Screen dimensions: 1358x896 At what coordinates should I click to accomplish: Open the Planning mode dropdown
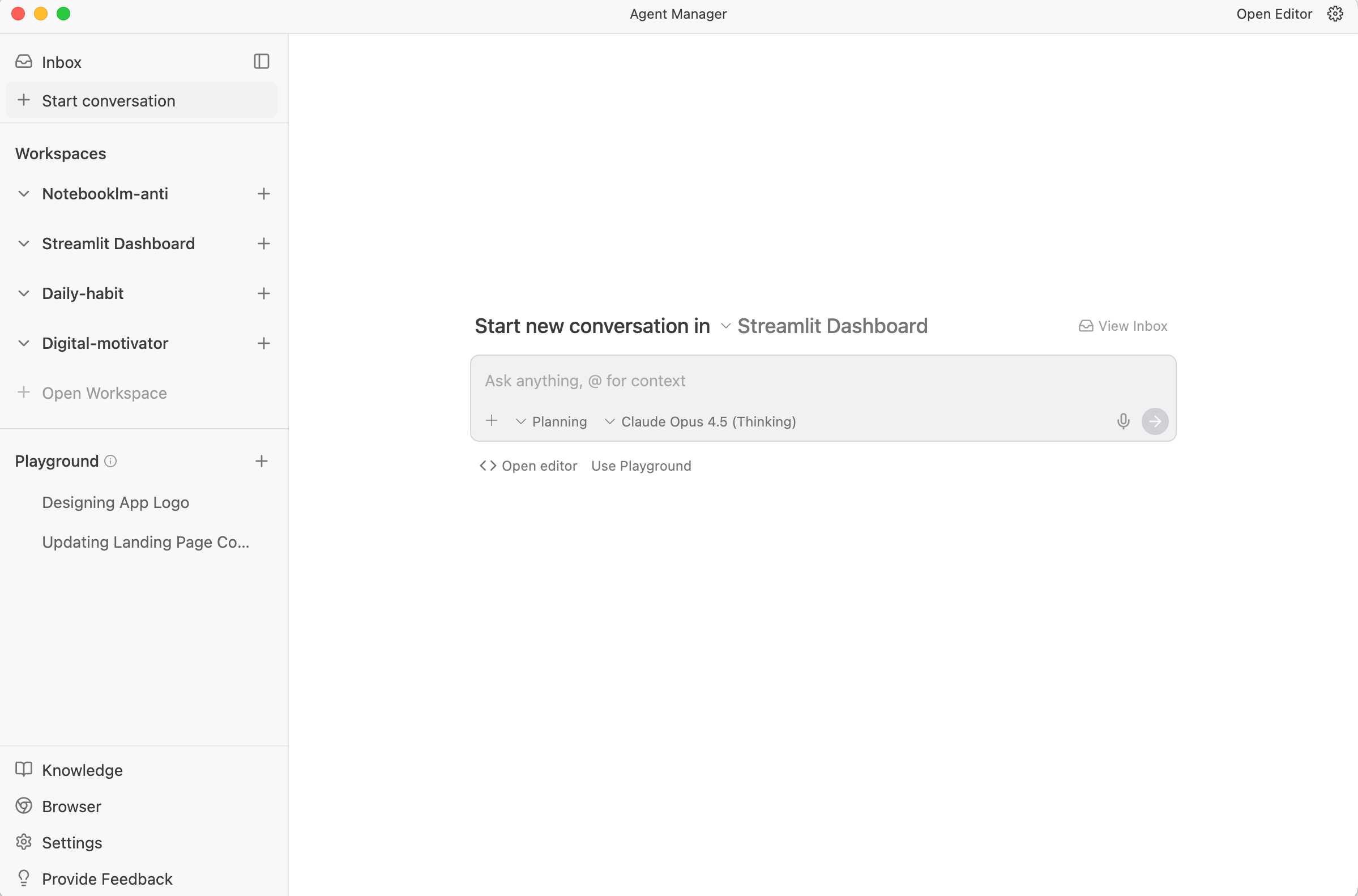tap(552, 422)
